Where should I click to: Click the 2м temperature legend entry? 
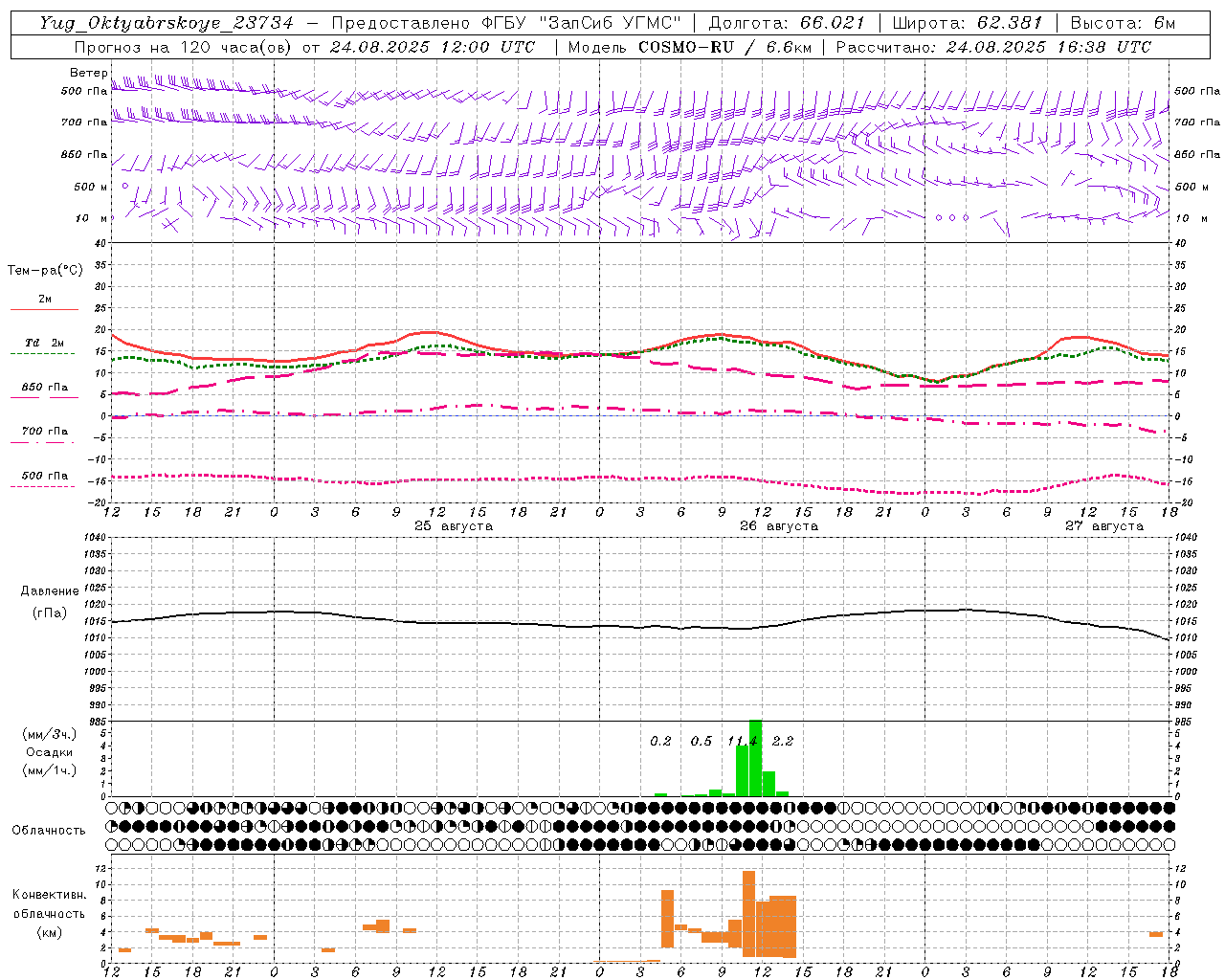(45, 300)
